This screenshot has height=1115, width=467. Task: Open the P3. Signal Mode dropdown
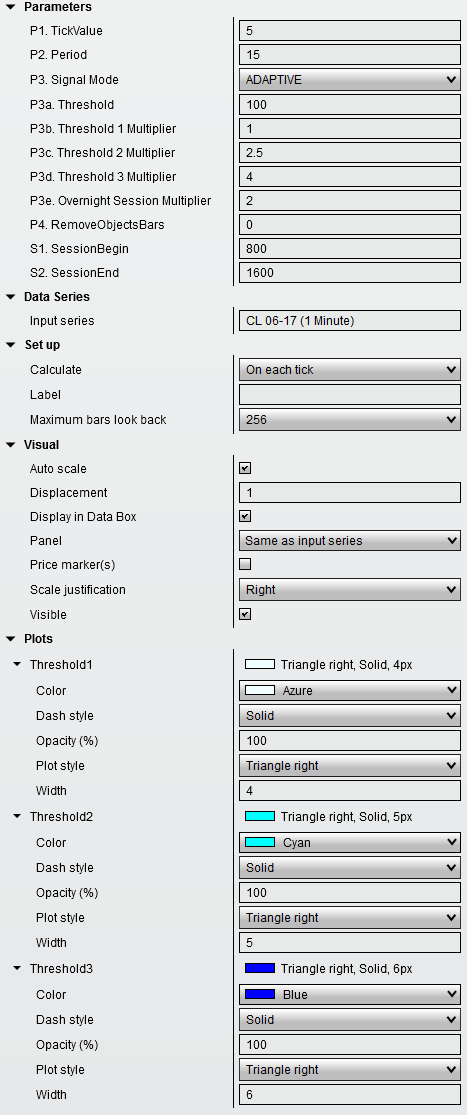pos(350,80)
